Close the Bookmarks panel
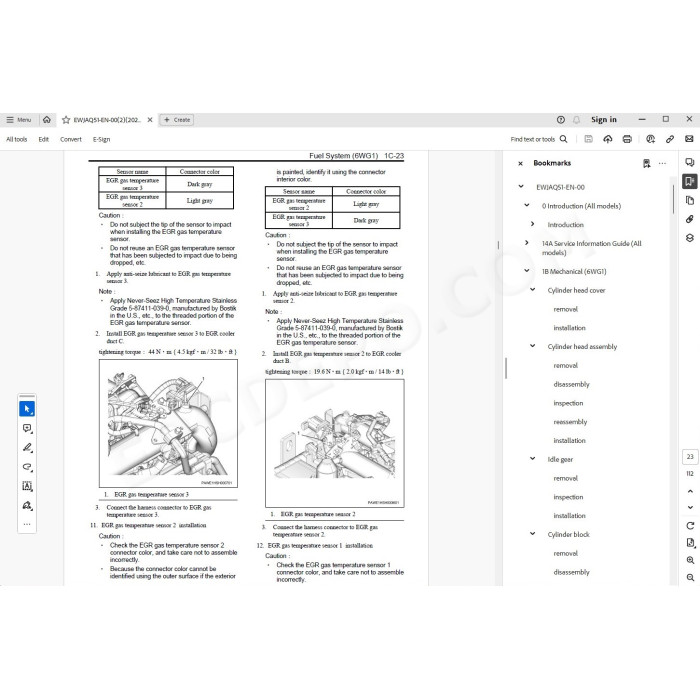Screen dimensions: 700x700 click(520, 163)
